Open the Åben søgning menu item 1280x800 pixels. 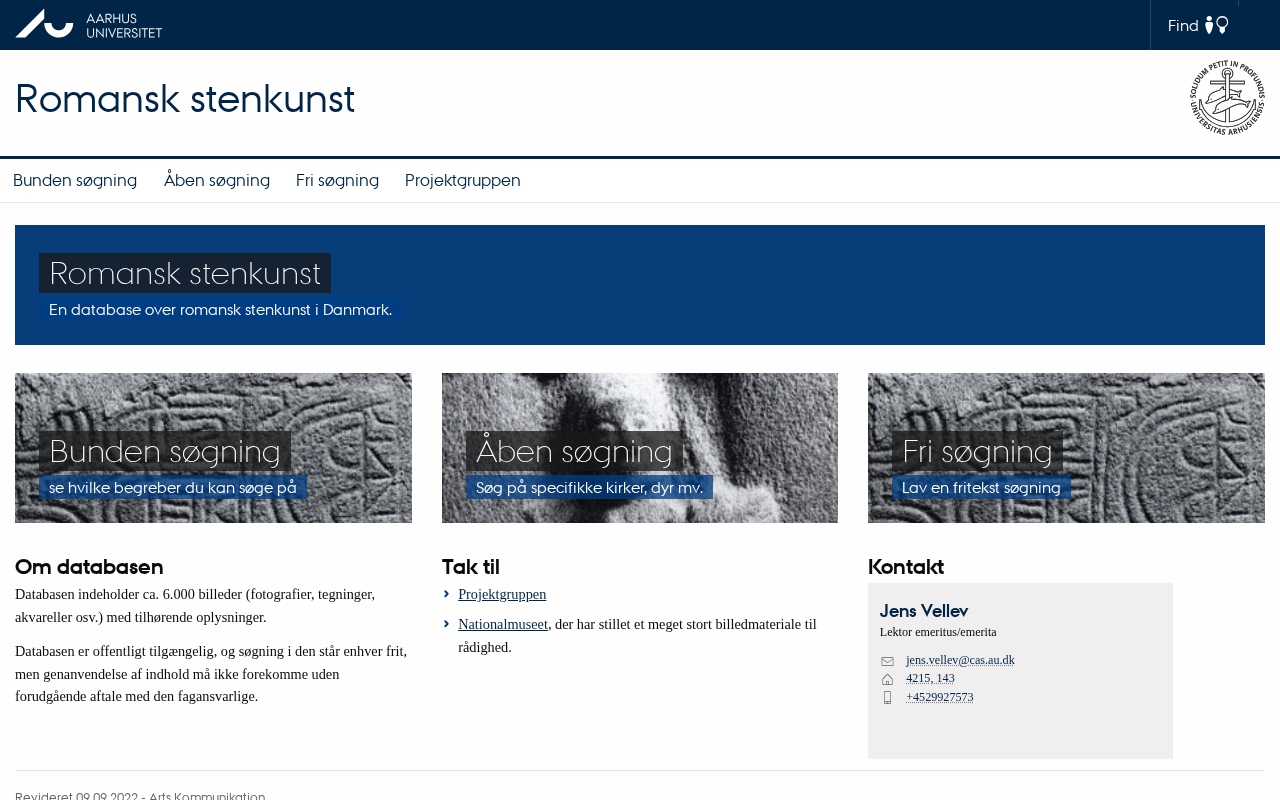pos(217,180)
